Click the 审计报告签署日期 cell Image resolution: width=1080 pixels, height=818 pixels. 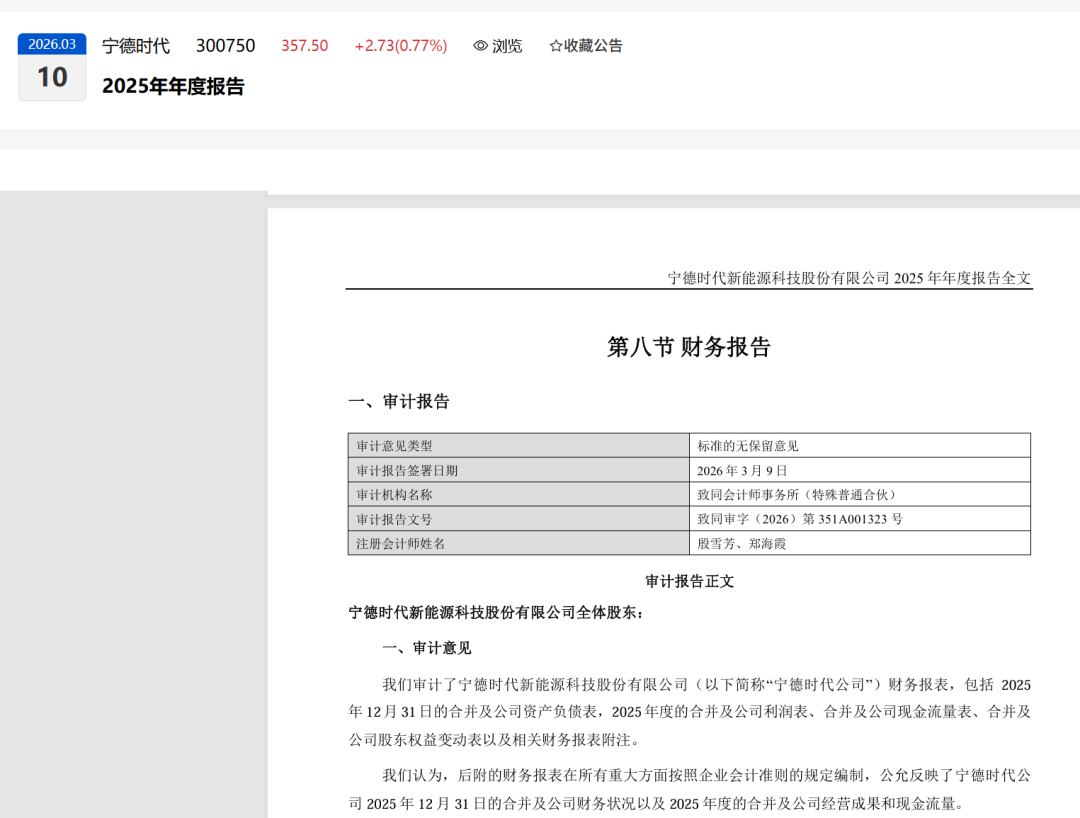(x=519, y=470)
